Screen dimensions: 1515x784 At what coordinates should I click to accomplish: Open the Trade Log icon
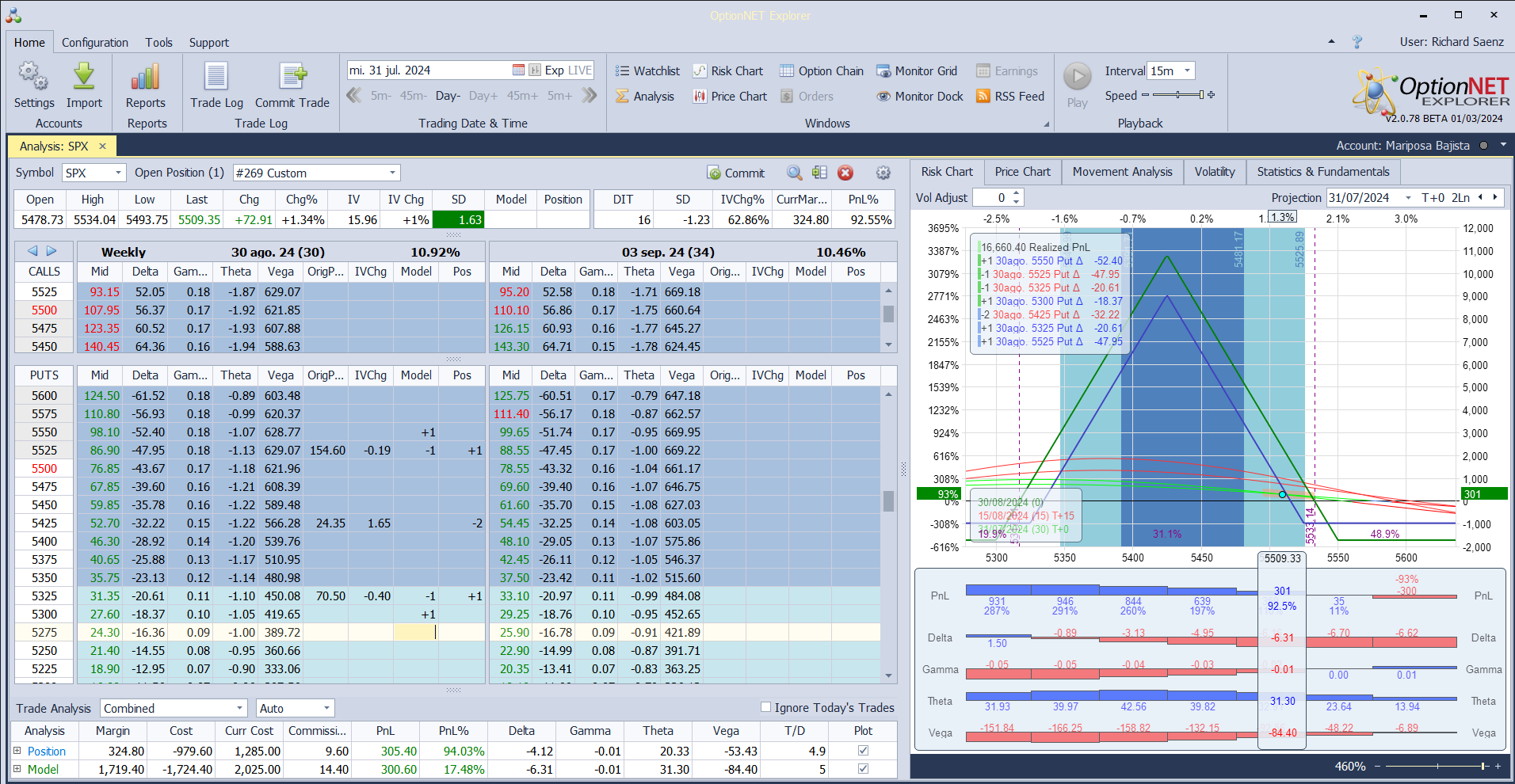tap(216, 86)
